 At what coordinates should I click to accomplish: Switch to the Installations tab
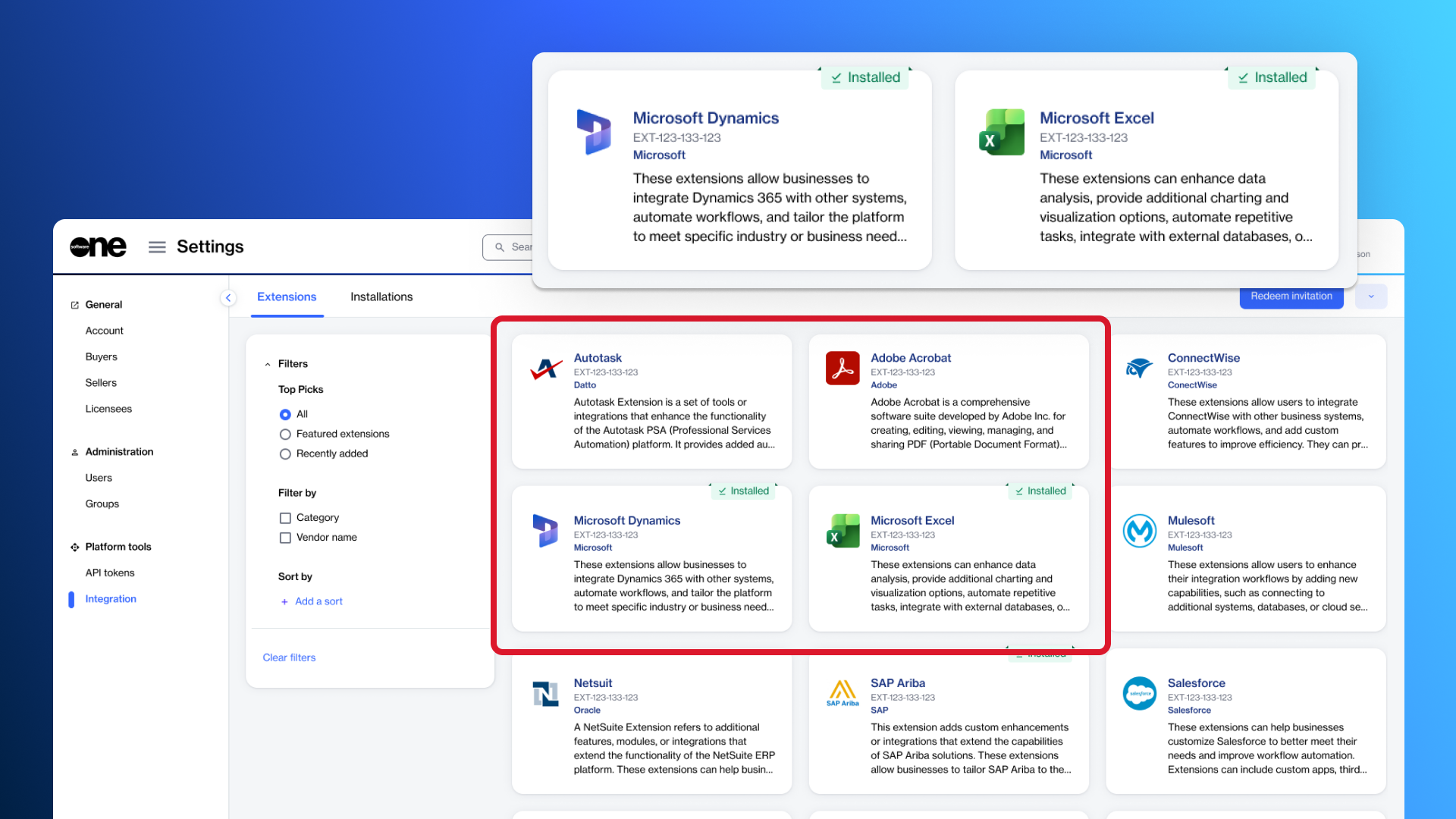(x=381, y=297)
